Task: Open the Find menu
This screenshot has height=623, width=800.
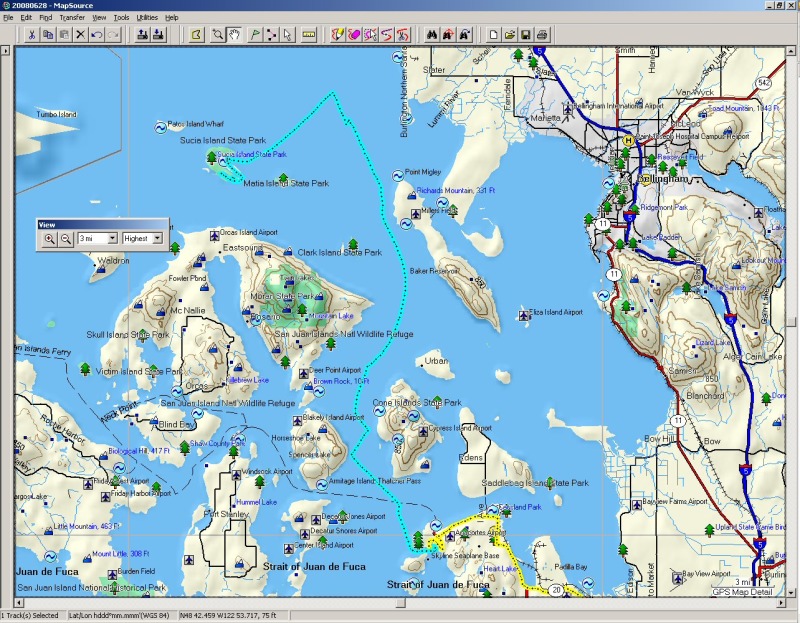Action: [46, 17]
